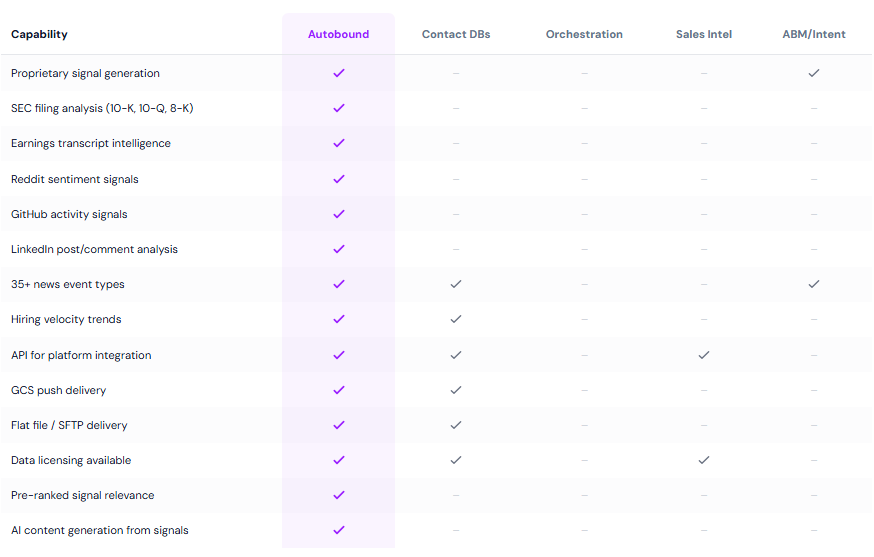
Task: Click the Autobound checkmark for Pre-ranked signal relevance
Action: tap(338, 496)
